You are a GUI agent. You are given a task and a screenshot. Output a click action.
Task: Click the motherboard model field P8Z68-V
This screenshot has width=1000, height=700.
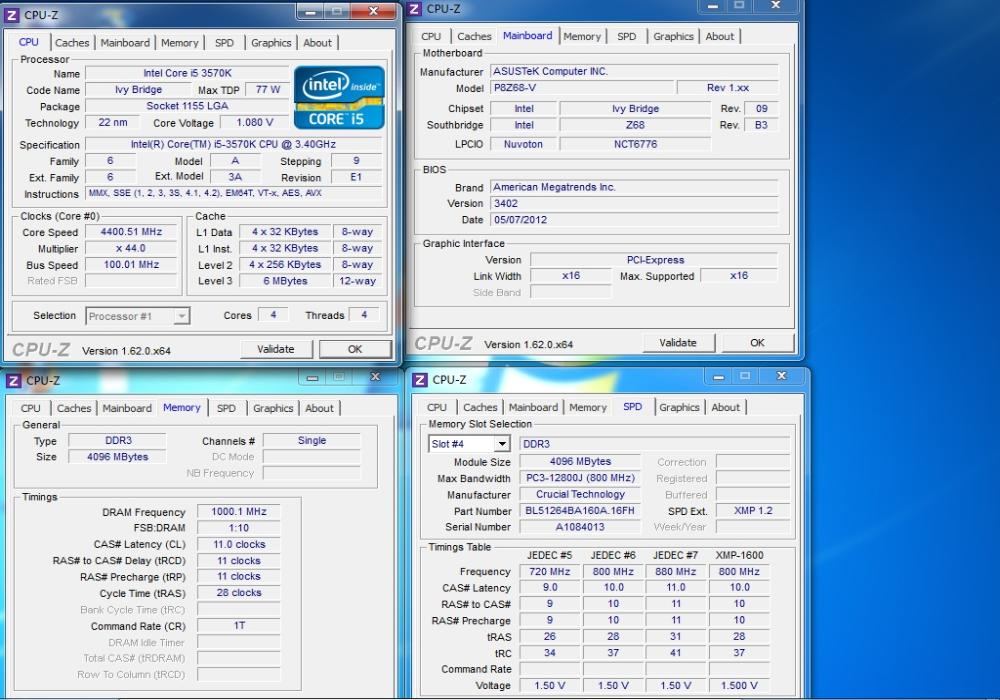click(x=582, y=88)
